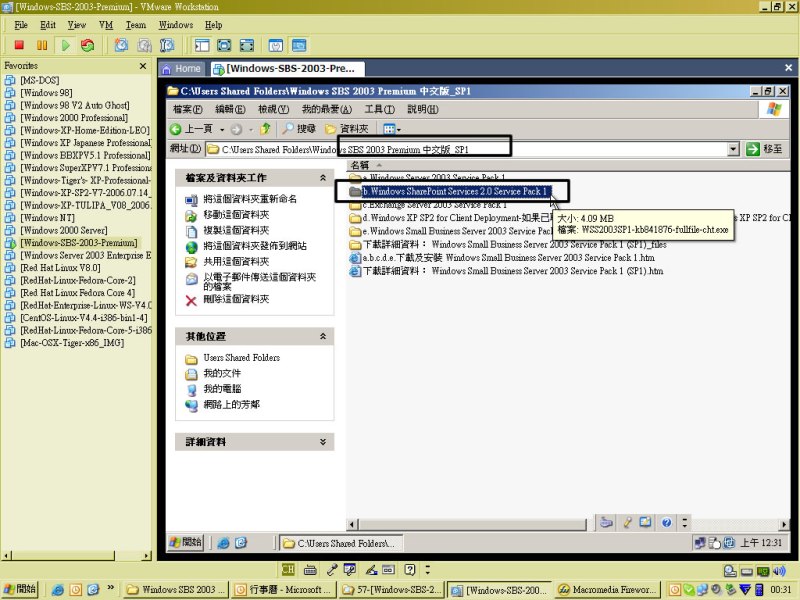Select [Windows 2000 Server] in Favorites
This screenshot has width=800, height=600.
point(64,230)
